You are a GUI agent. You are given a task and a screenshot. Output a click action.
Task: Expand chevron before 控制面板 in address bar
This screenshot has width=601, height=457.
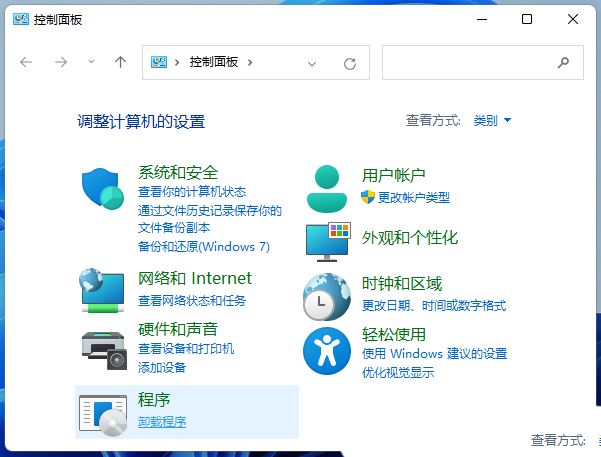point(177,62)
